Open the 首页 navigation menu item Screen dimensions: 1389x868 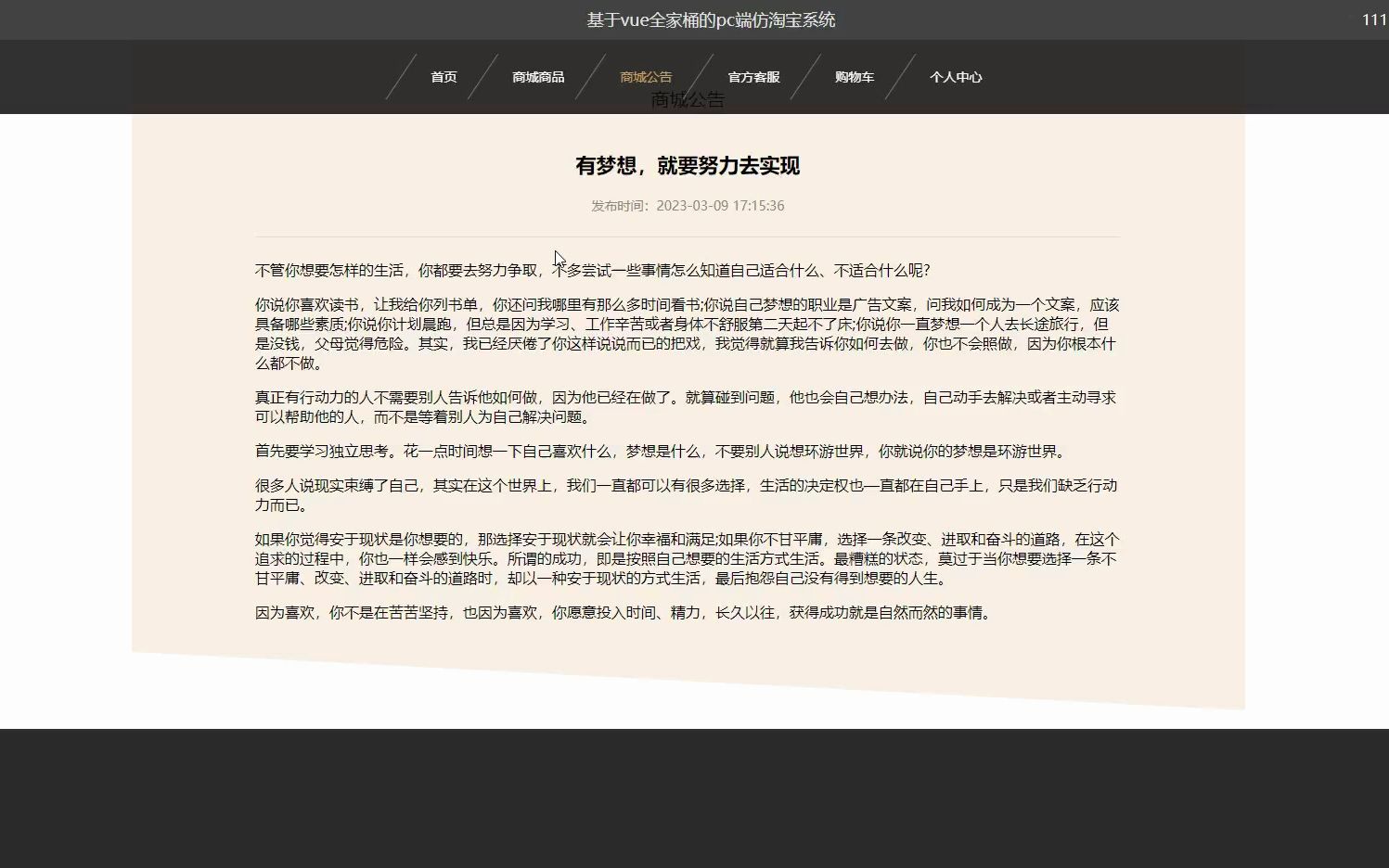[x=442, y=77]
